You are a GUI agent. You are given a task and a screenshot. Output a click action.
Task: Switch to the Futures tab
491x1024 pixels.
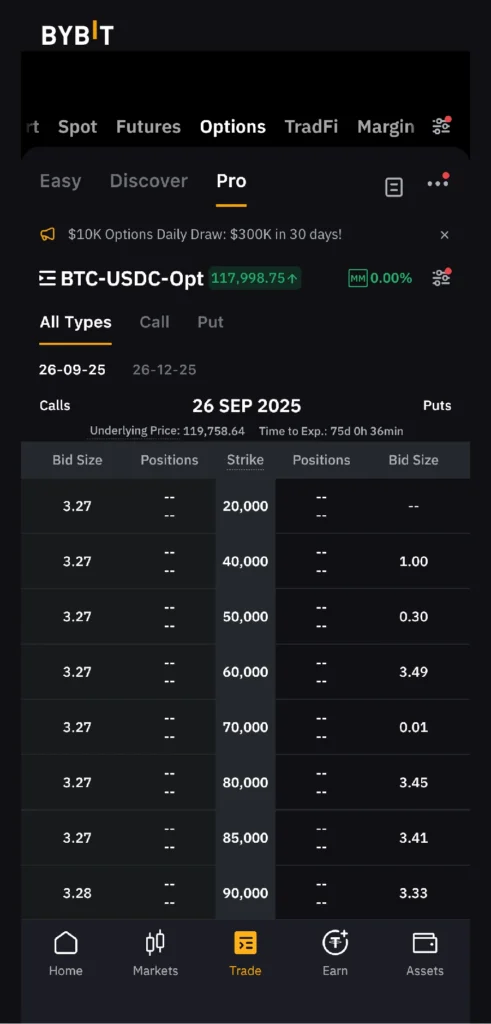pyautogui.click(x=148, y=127)
